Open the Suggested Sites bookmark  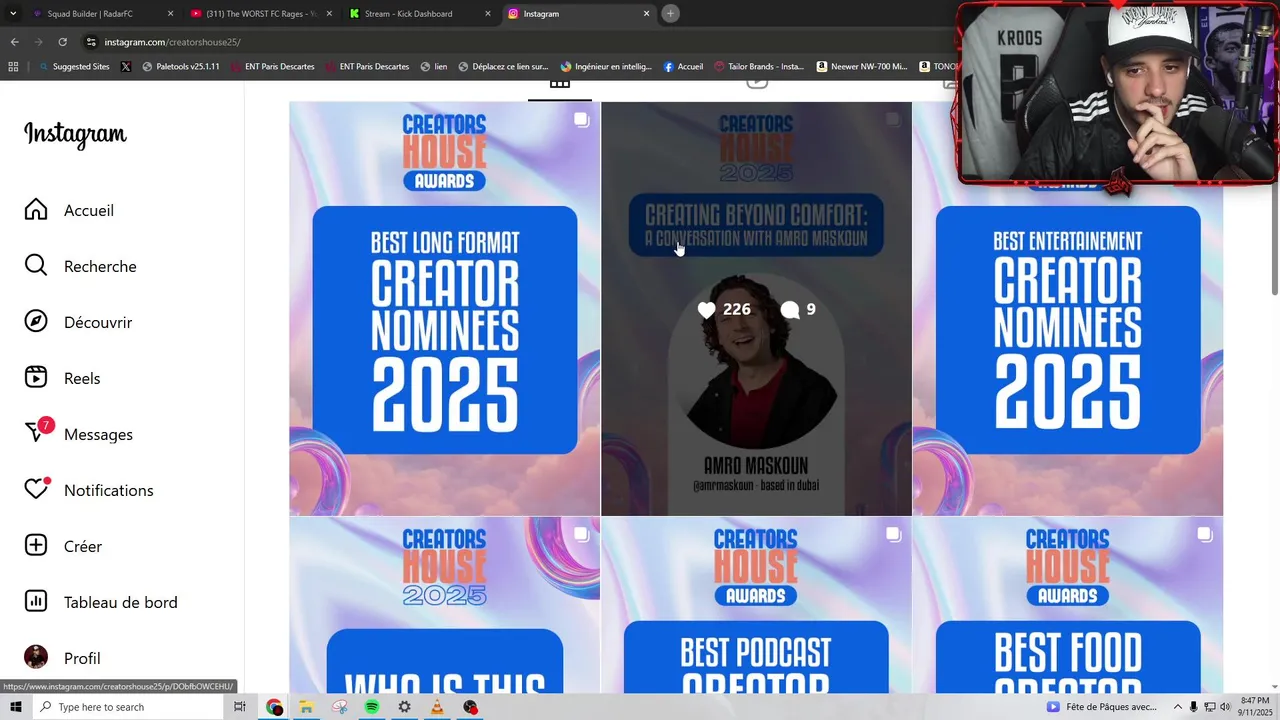(74, 66)
